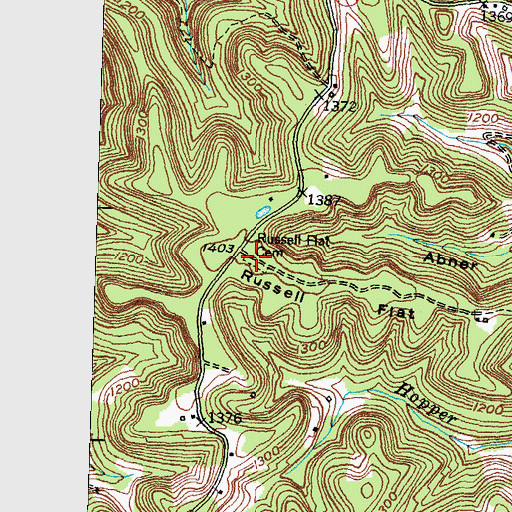Click the Abner map label
The image size is (512, 512).
pyautogui.click(x=451, y=261)
